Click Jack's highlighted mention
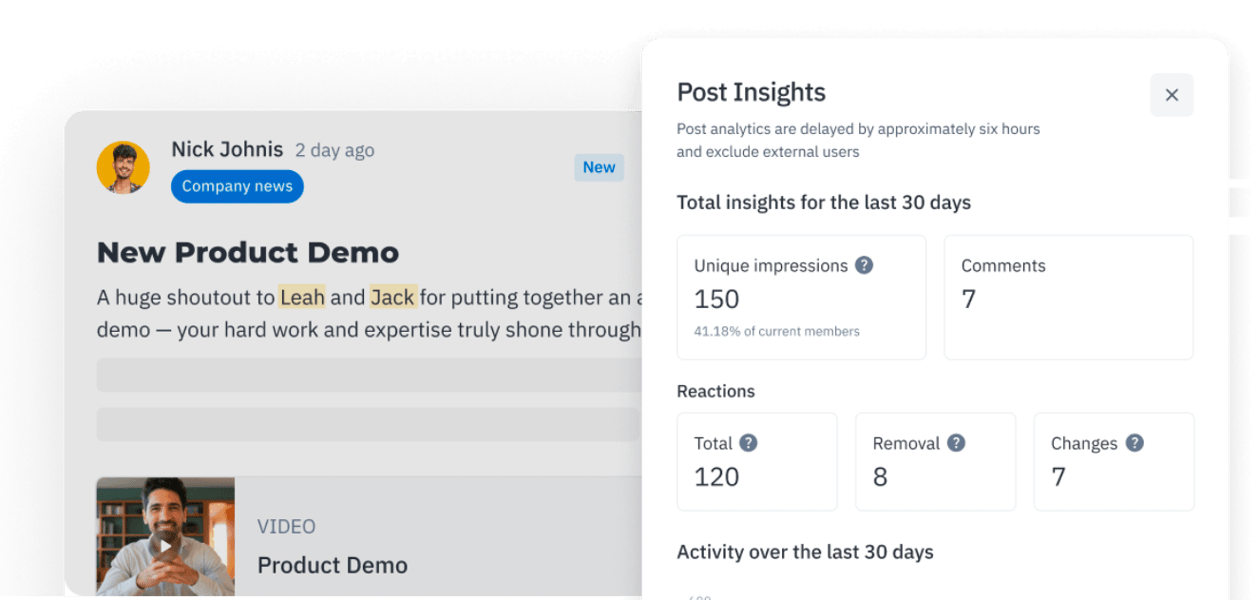This screenshot has height=600, width=1259. [x=392, y=297]
